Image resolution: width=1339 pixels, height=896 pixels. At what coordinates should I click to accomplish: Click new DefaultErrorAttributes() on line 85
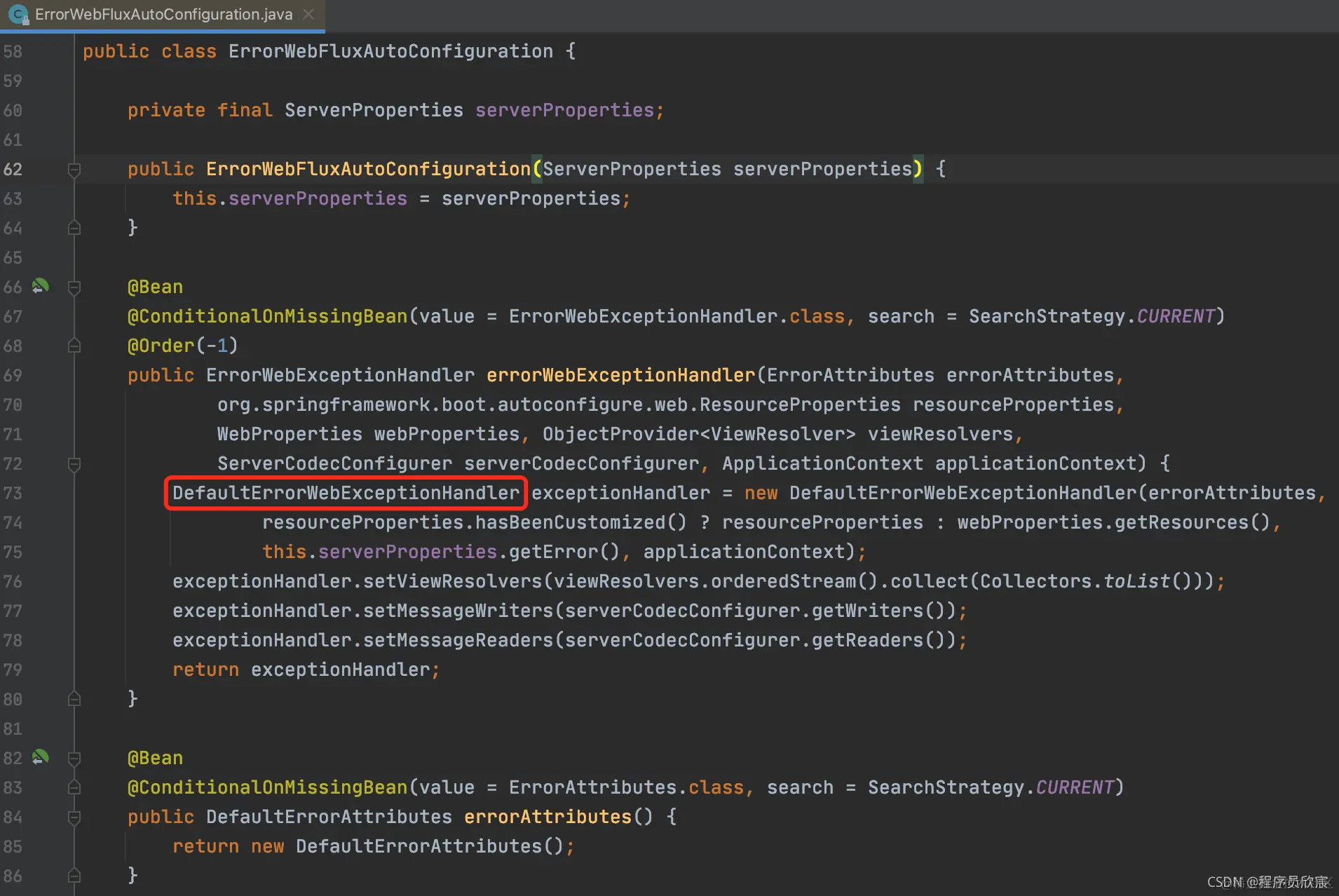(x=407, y=846)
